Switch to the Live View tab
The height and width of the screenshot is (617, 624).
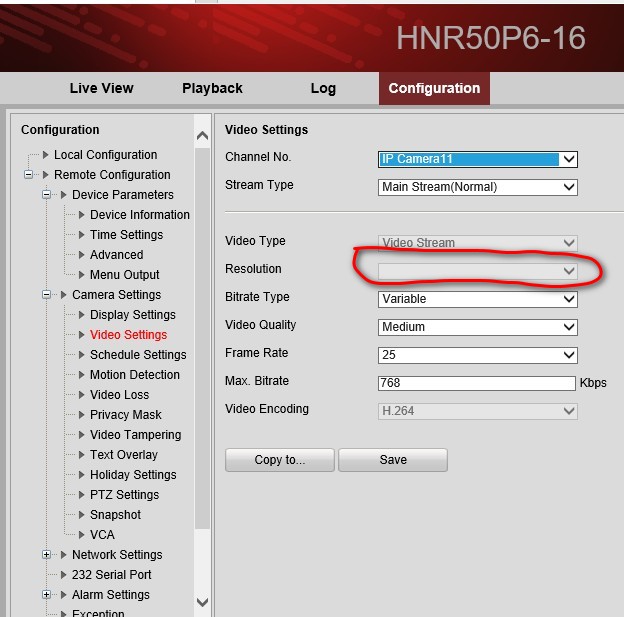click(x=101, y=88)
